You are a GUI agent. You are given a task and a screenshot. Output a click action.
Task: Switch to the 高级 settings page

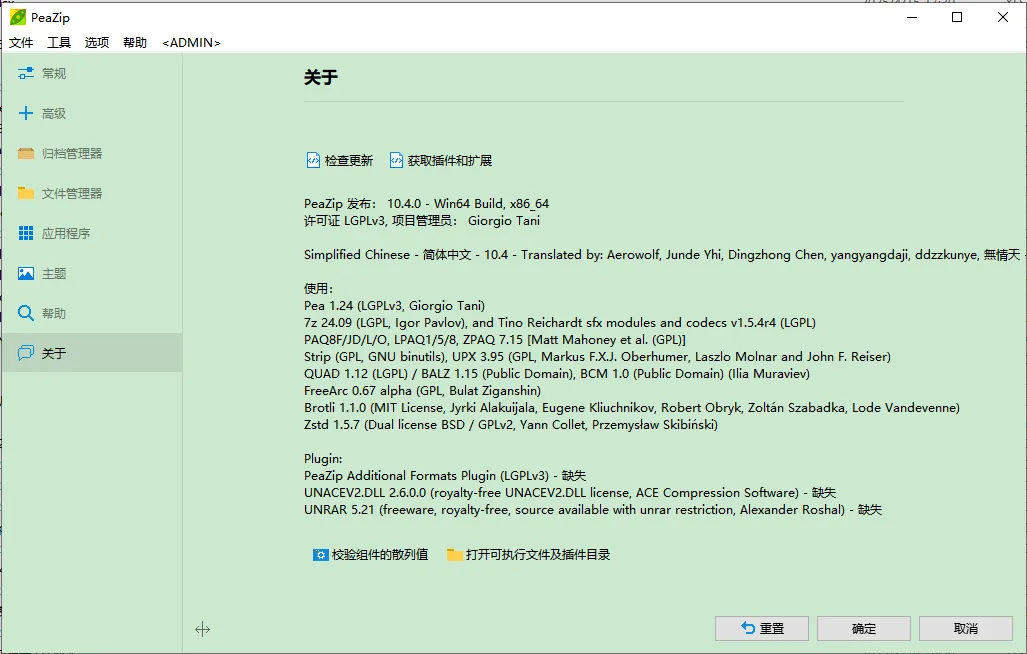pos(92,113)
